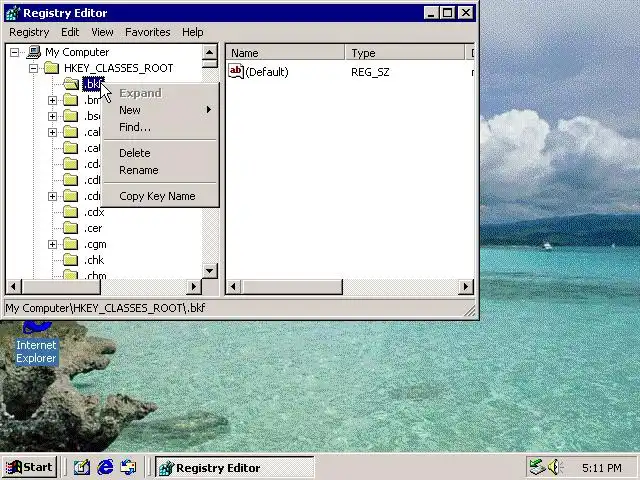
Task: Select the (Default) value name
Action: pyautogui.click(x=267, y=72)
